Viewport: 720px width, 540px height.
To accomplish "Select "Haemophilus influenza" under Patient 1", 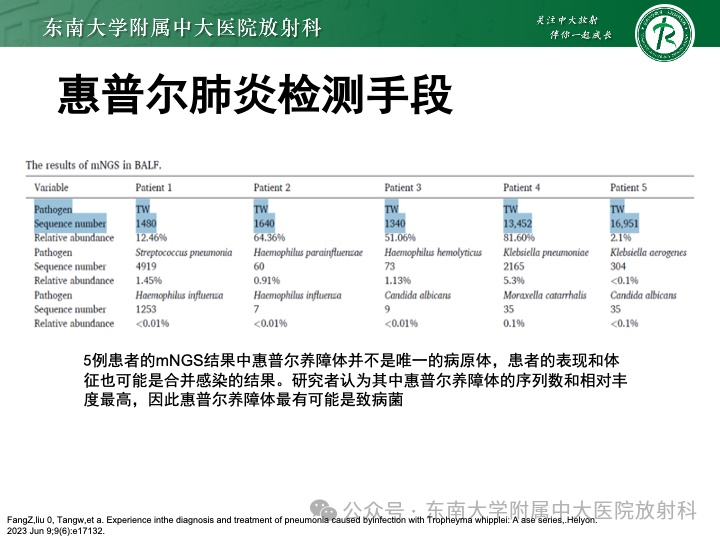I will tap(180, 295).
